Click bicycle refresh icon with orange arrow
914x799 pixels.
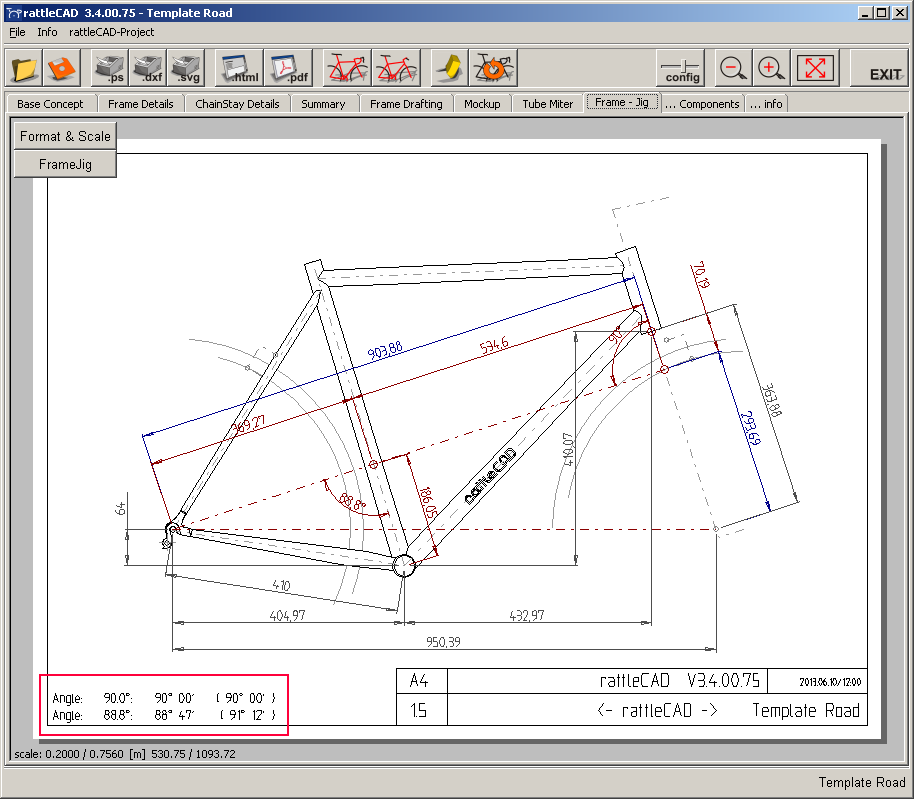click(x=493, y=68)
